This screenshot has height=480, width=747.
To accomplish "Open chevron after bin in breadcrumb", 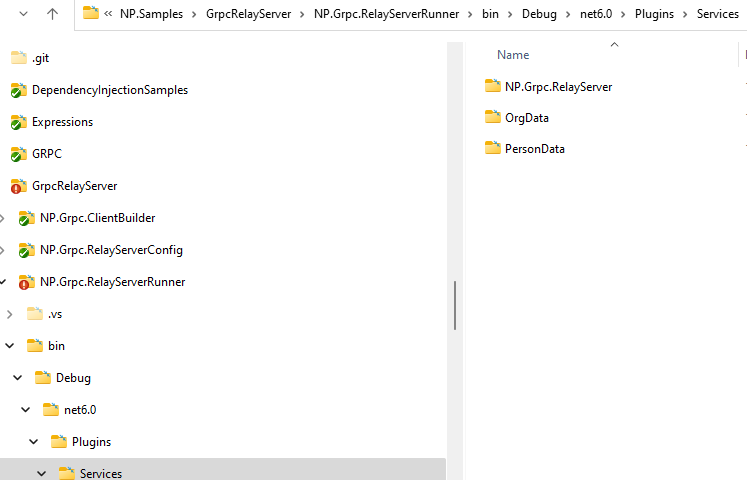I will (x=510, y=15).
